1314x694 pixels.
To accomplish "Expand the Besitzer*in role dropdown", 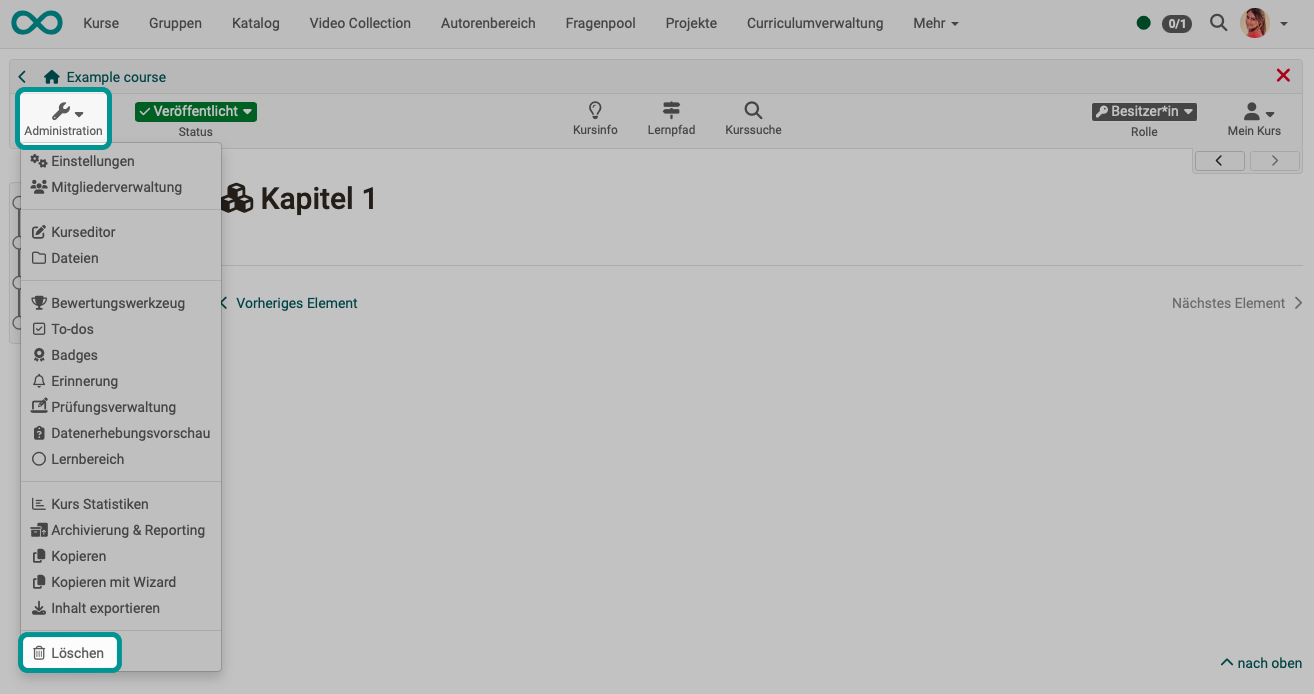I will (1144, 112).
